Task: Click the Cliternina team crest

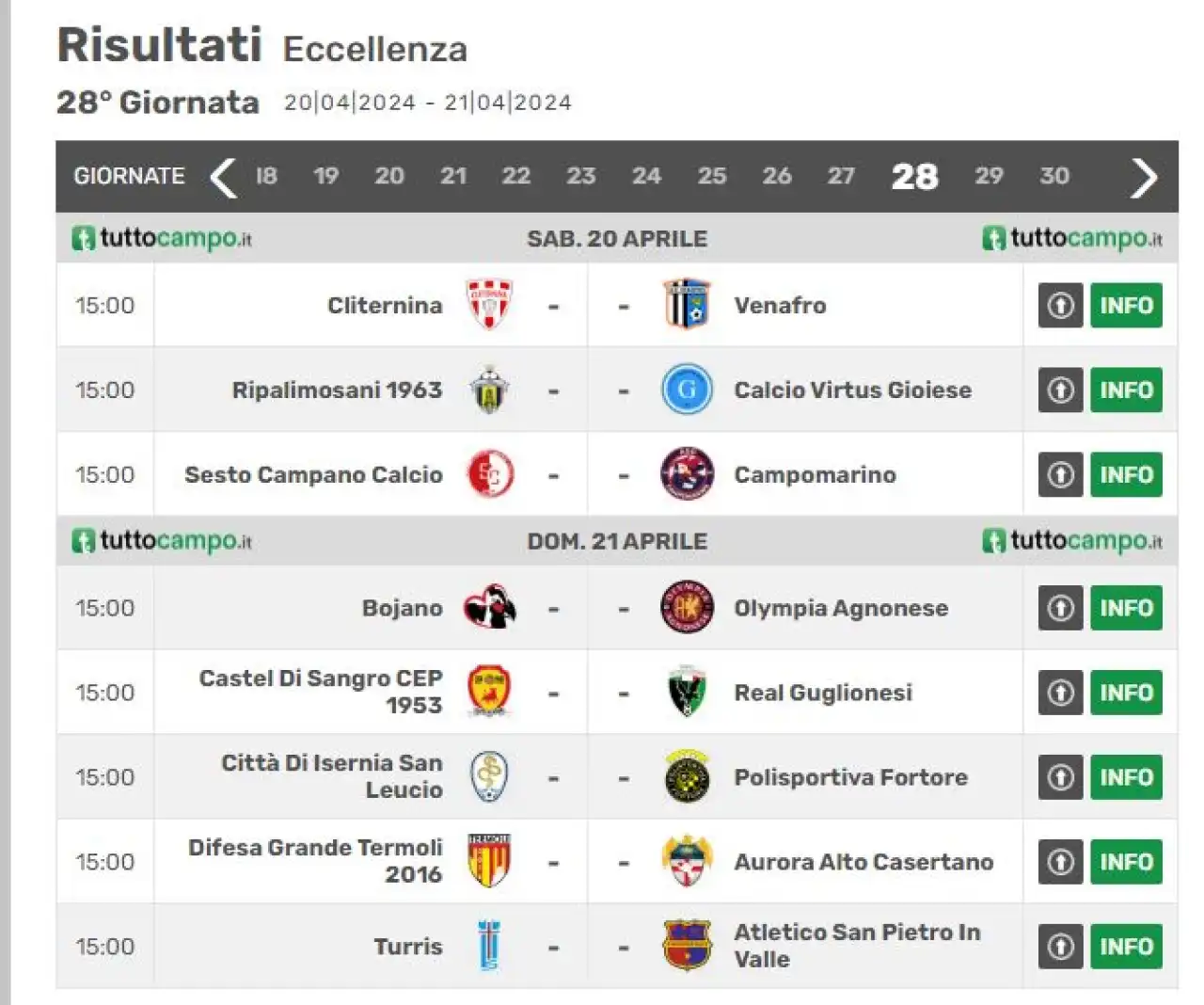Action: [x=489, y=305]
